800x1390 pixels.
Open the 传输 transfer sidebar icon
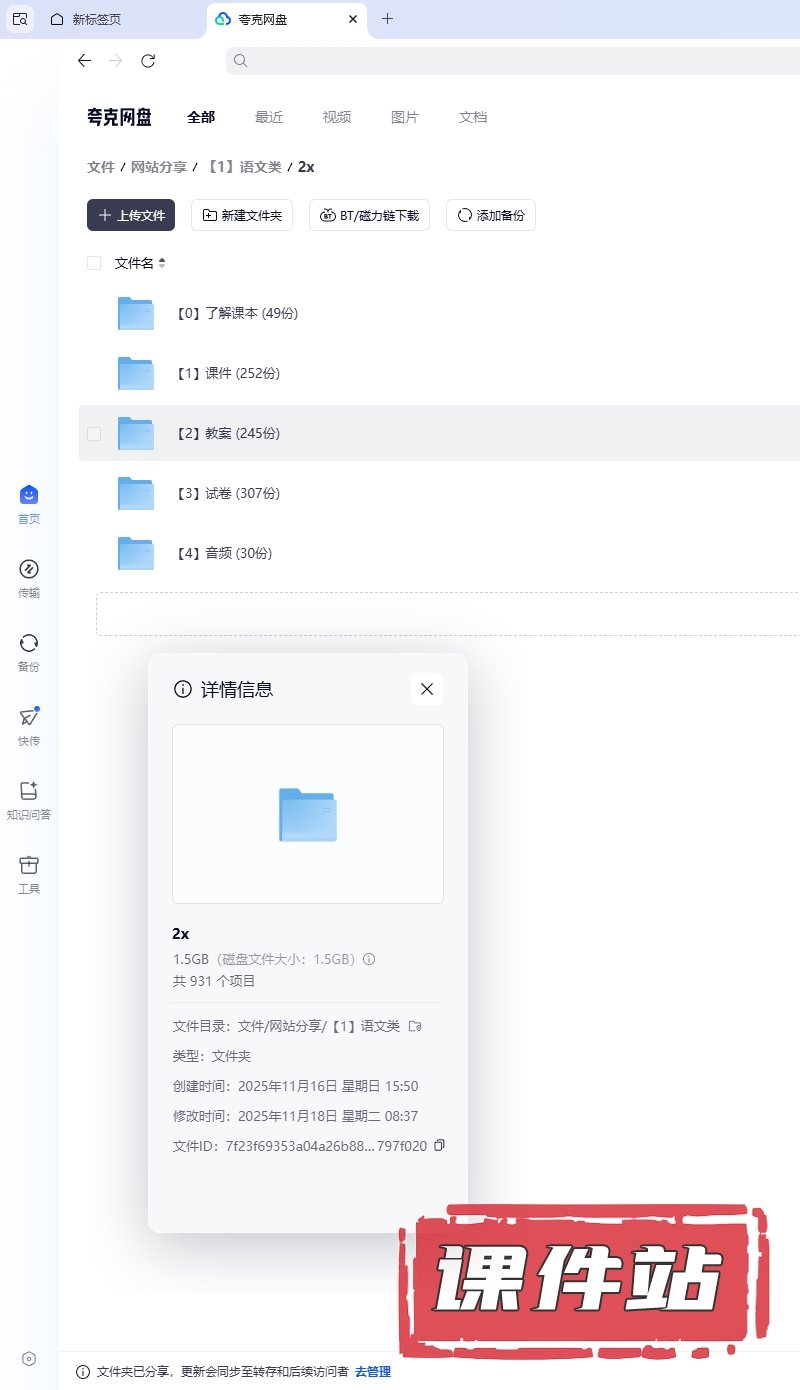[x=29, y=569]
